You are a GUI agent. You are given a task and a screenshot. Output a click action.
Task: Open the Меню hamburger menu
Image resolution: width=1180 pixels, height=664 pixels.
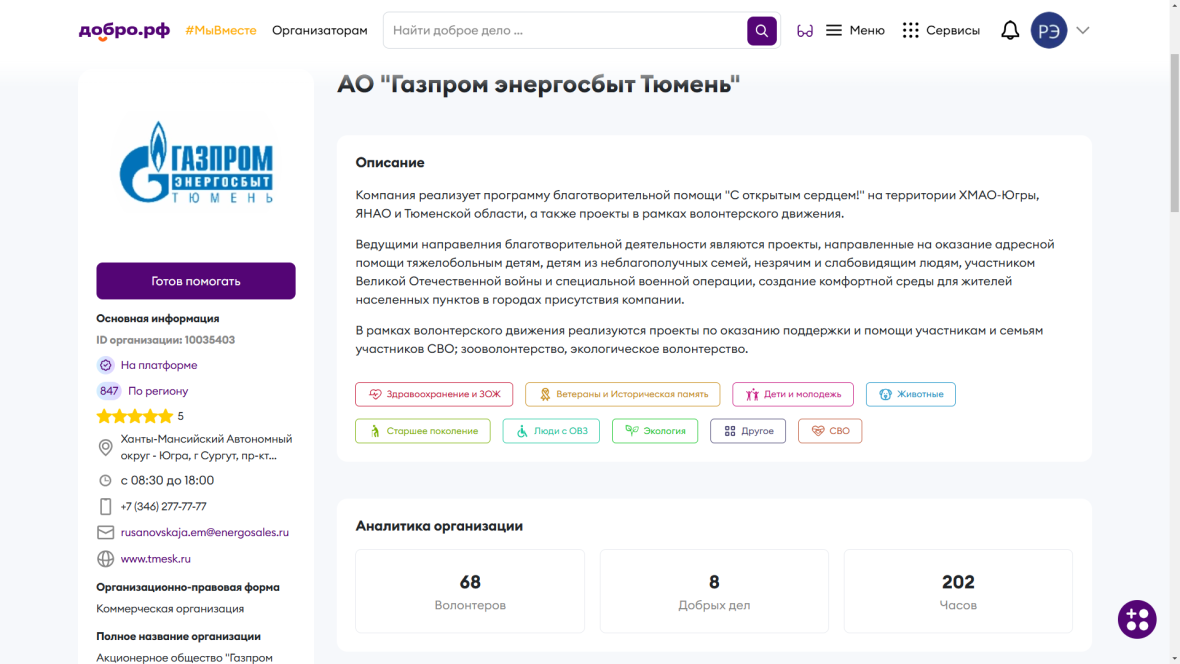point(855,31)
